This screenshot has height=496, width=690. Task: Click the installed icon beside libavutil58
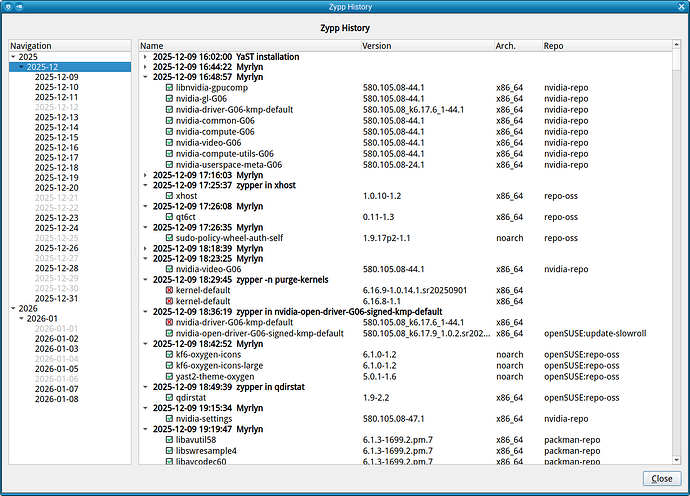[169, 438]
